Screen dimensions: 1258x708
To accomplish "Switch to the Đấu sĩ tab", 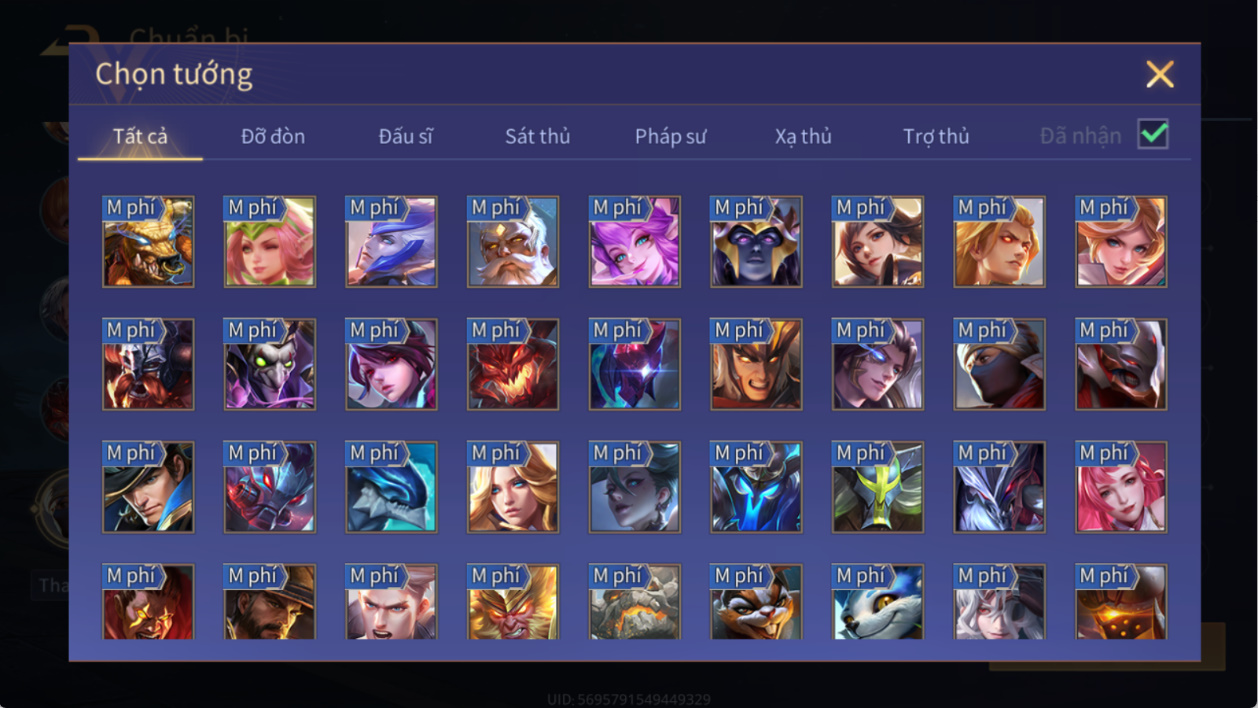I will pyautogui.click(x=405, y=136).
